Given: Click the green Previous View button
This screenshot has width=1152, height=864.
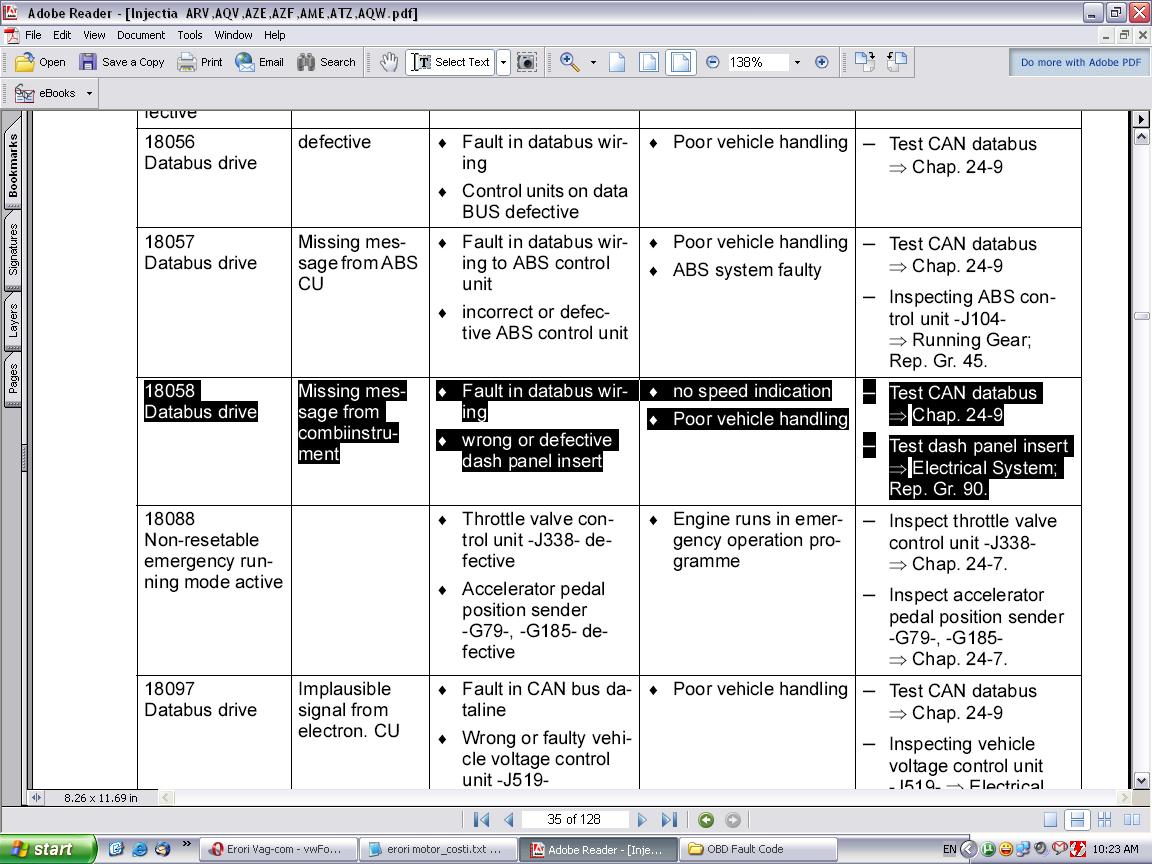Looking at the screenshot, I should pyautogui.click(x=706, y=820).
